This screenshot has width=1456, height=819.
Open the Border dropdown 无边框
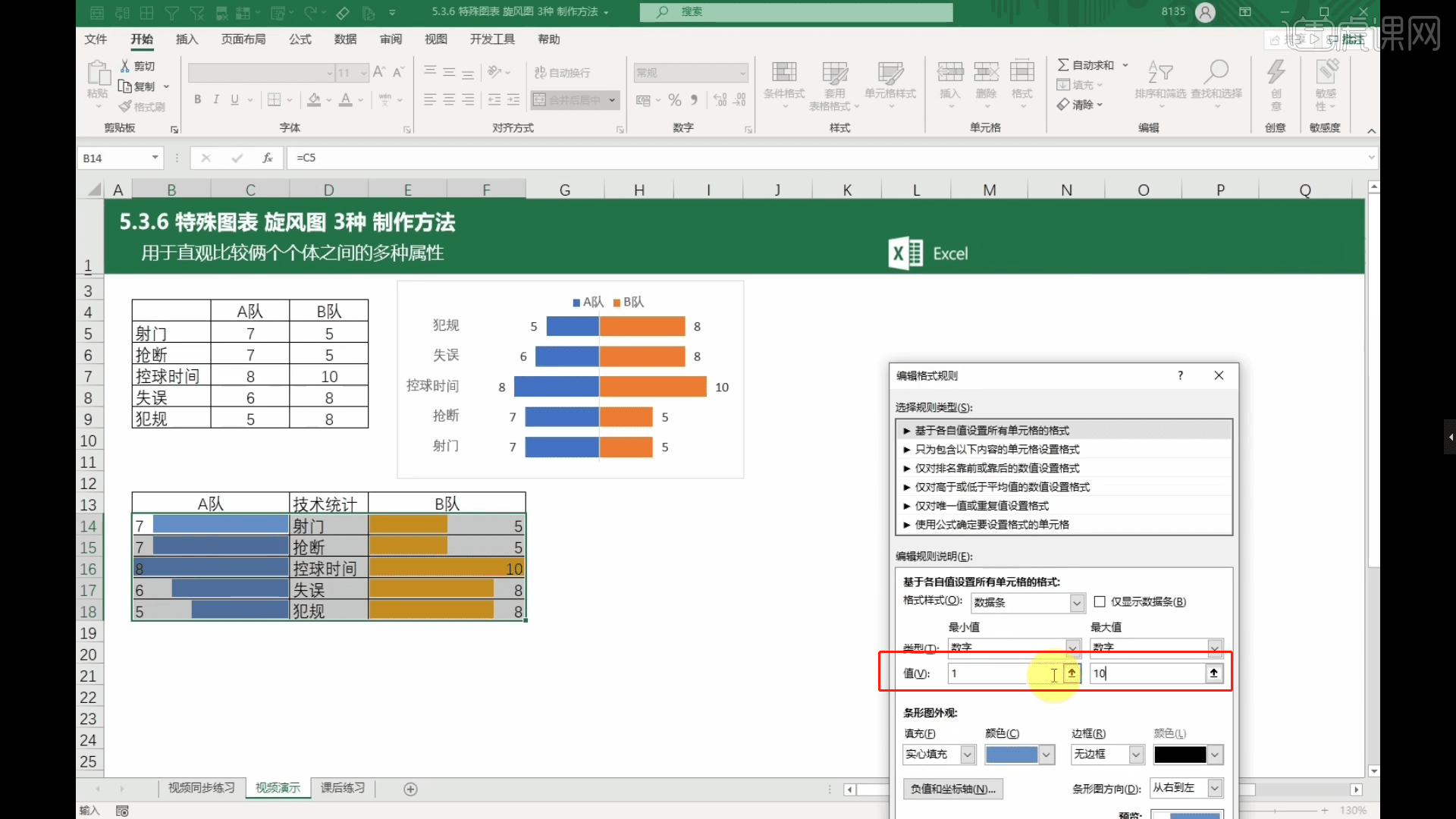pyautogui.click(x=1107, y=755)
